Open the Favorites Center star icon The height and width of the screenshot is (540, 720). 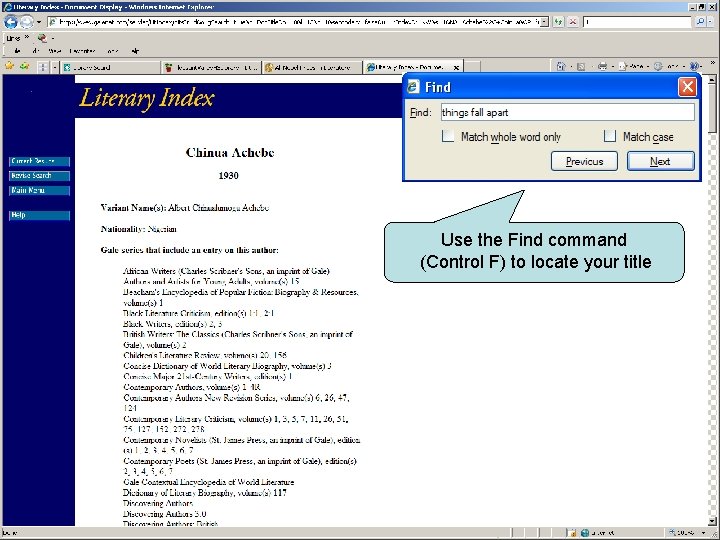coord(9,66)
